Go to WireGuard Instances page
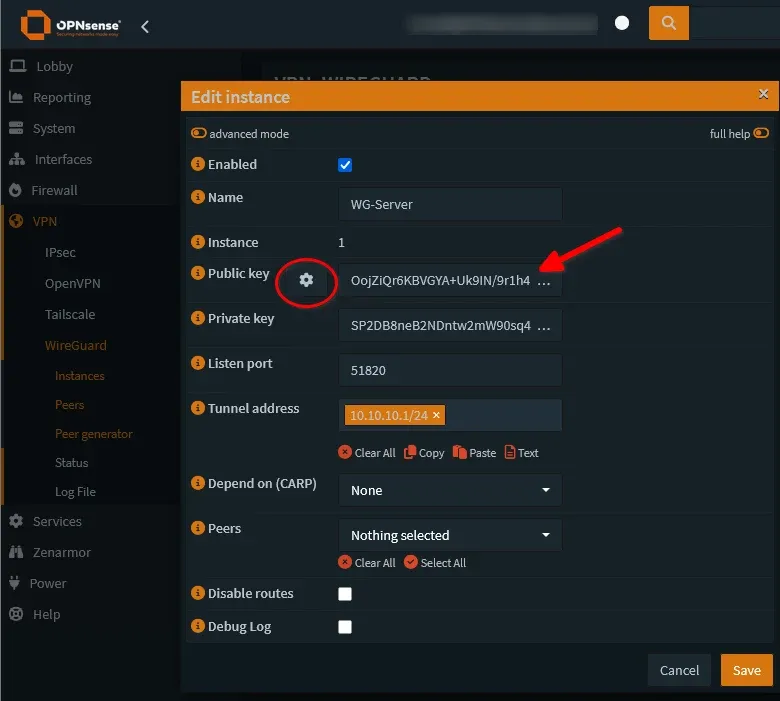This screenshot has height=701, width=780. [x=80, y=376]
